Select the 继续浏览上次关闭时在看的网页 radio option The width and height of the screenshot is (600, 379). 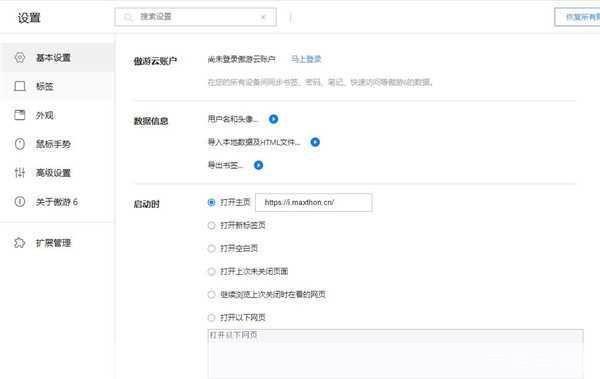tap(211, 294)
